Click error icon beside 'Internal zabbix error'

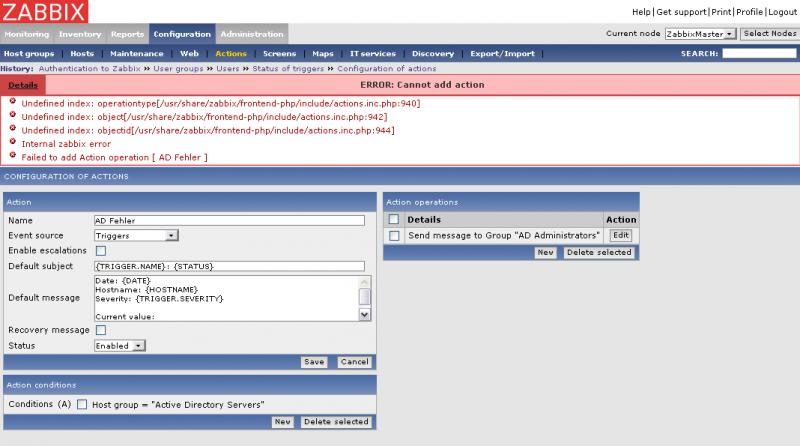[x=13, y=141]
